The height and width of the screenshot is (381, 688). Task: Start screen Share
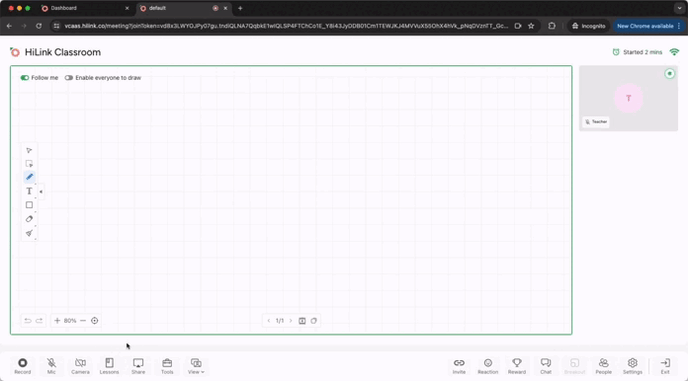point(138,366)
